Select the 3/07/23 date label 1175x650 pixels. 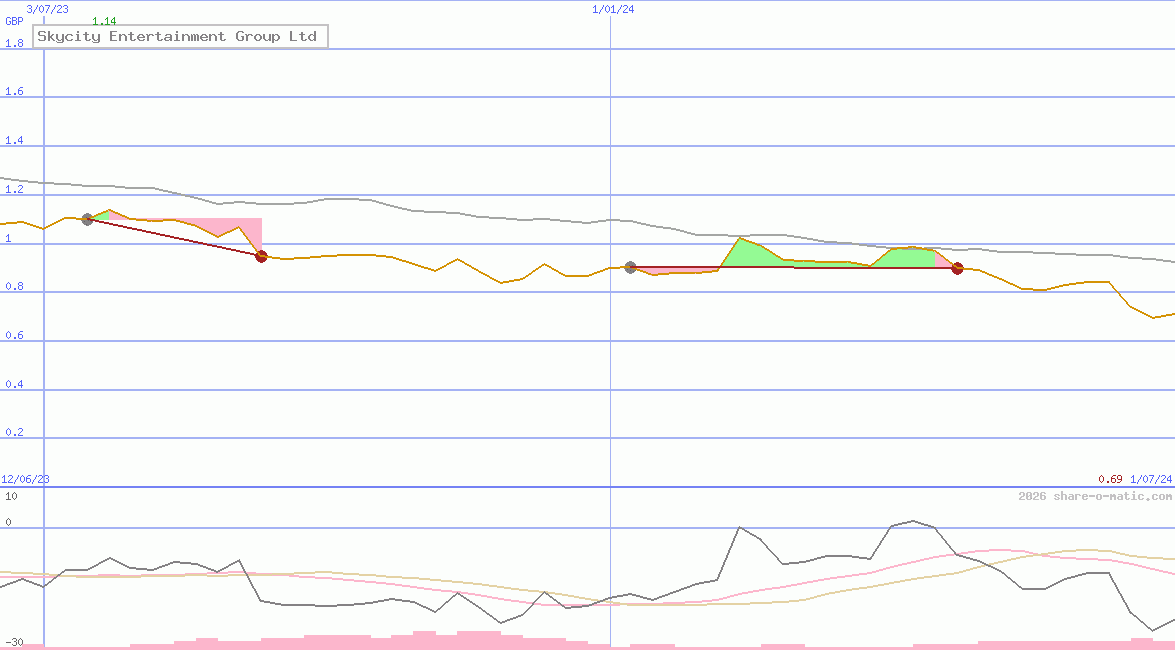[47, 9]
